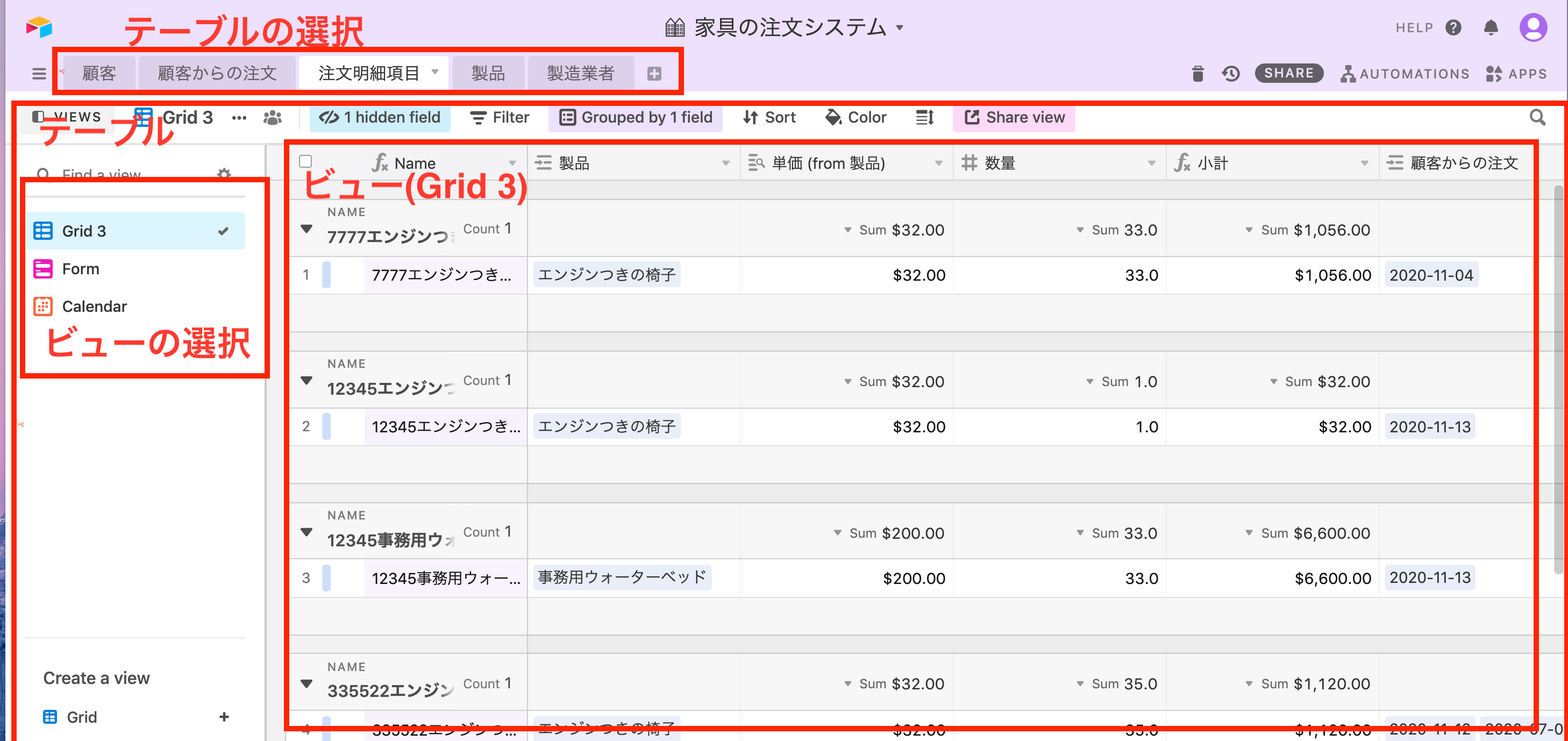
Task: Open the revision history clock icon
Action: [x=1230, y=74]
